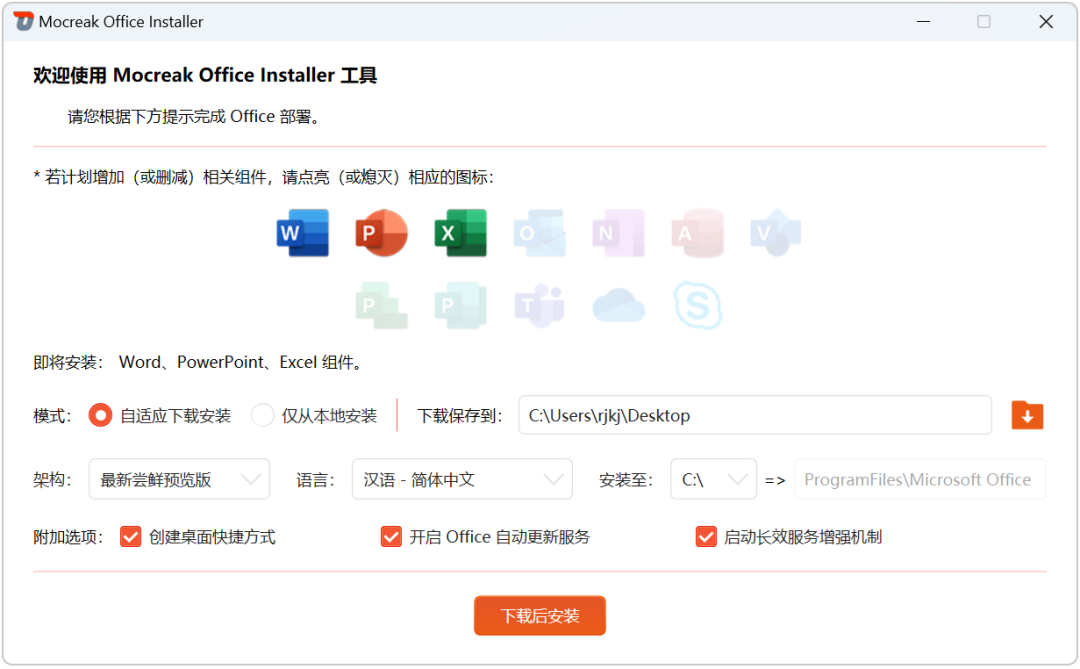Click the 下载后安装 button
This screenshot has width=1080, height=669.
point(540,616)
